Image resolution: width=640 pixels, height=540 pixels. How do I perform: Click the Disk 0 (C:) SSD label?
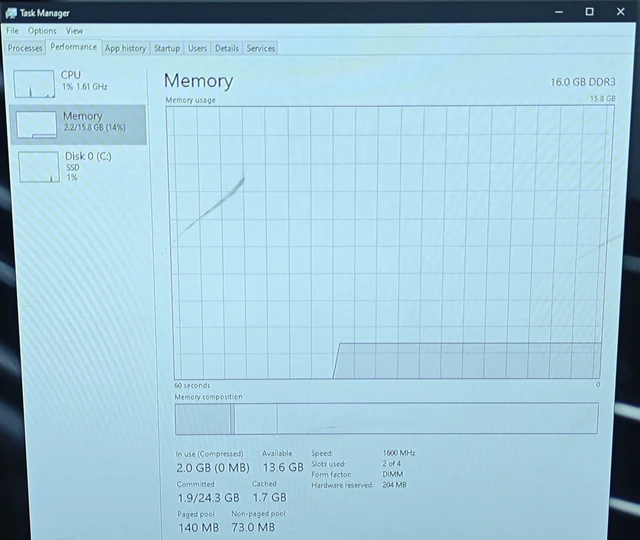coord(88,162)
